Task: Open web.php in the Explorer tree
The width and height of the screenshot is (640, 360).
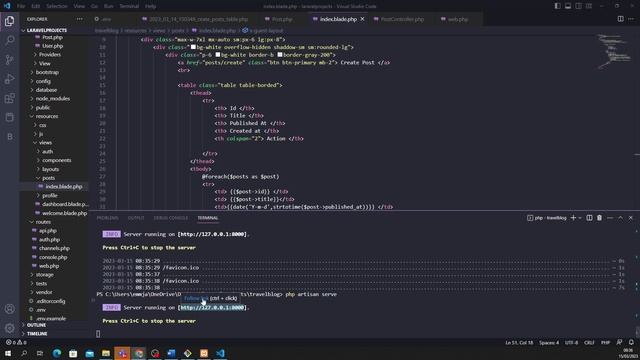Action: tap(49, 266)
